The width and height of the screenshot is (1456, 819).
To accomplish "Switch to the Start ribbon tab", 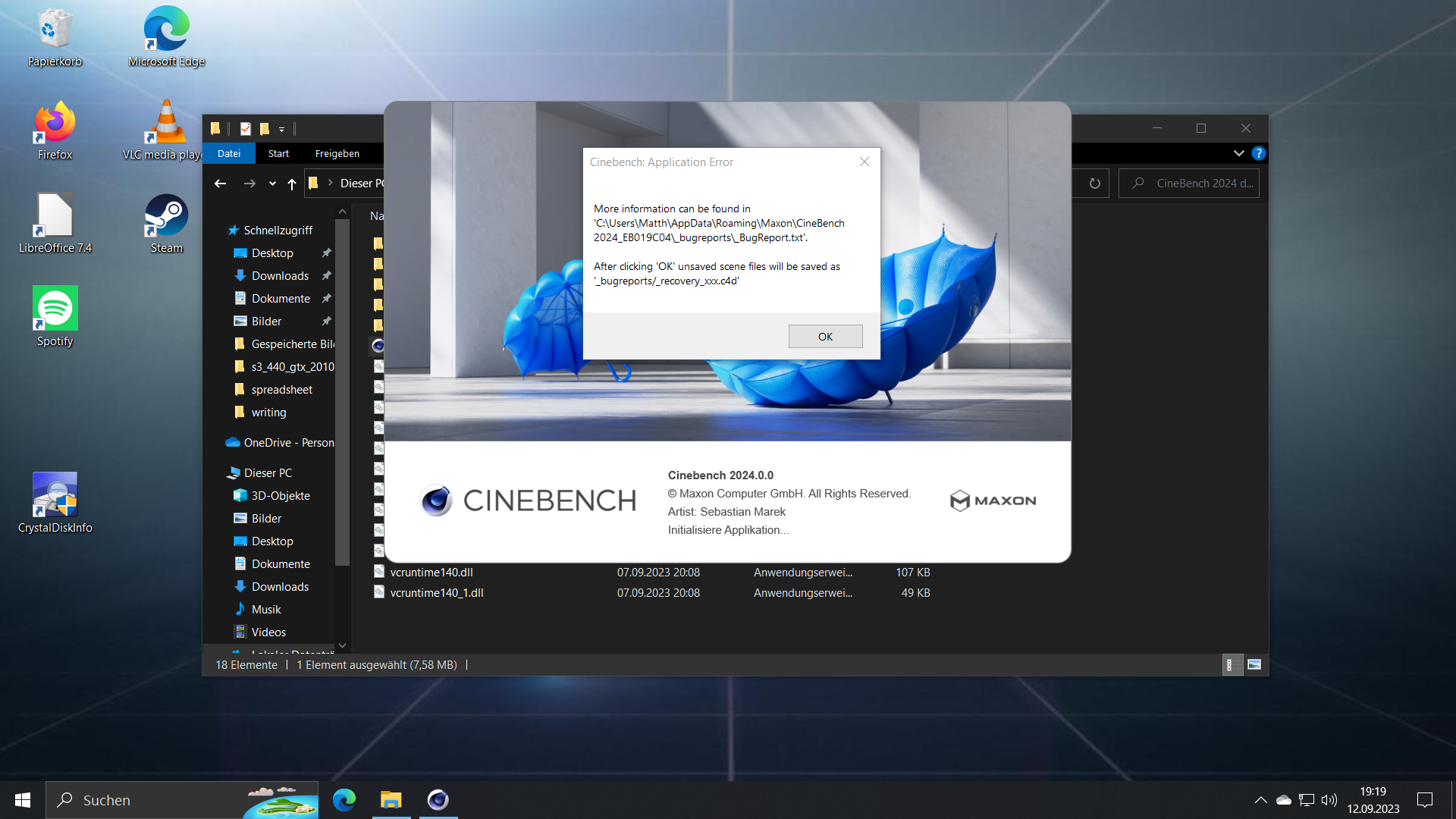I will pyautogui.click(x=278, y=153).
